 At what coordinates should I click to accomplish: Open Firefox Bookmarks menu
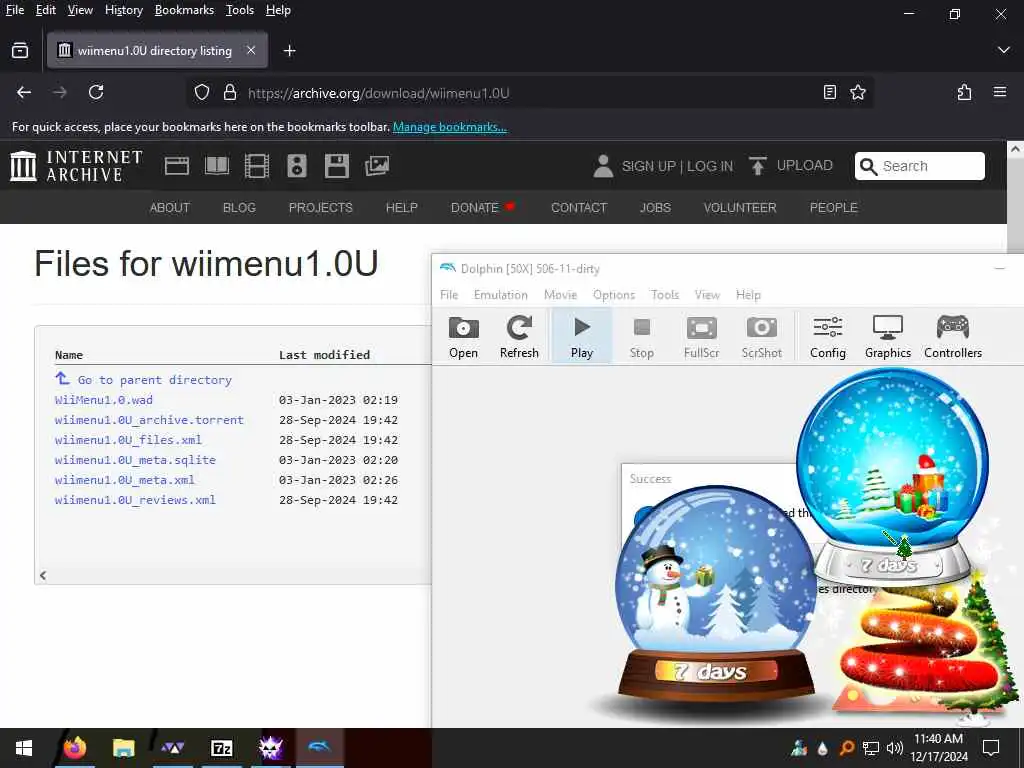coord(184,10)
